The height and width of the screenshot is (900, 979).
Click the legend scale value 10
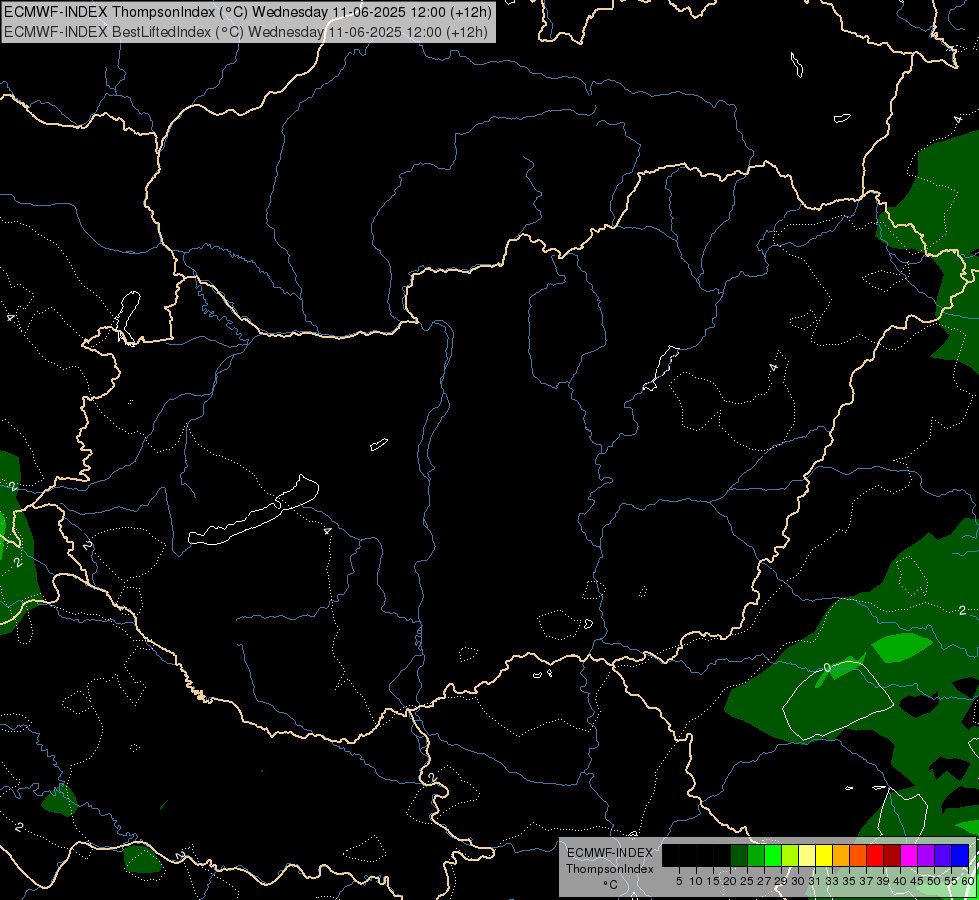[696, 881]
